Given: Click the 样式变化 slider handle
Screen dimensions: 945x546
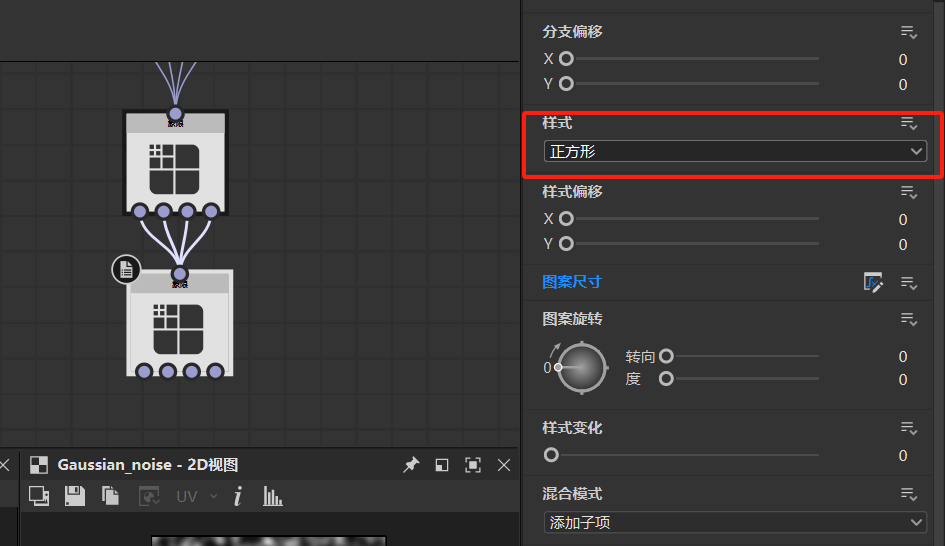Looking at the screenshot, I should point(551,454).
